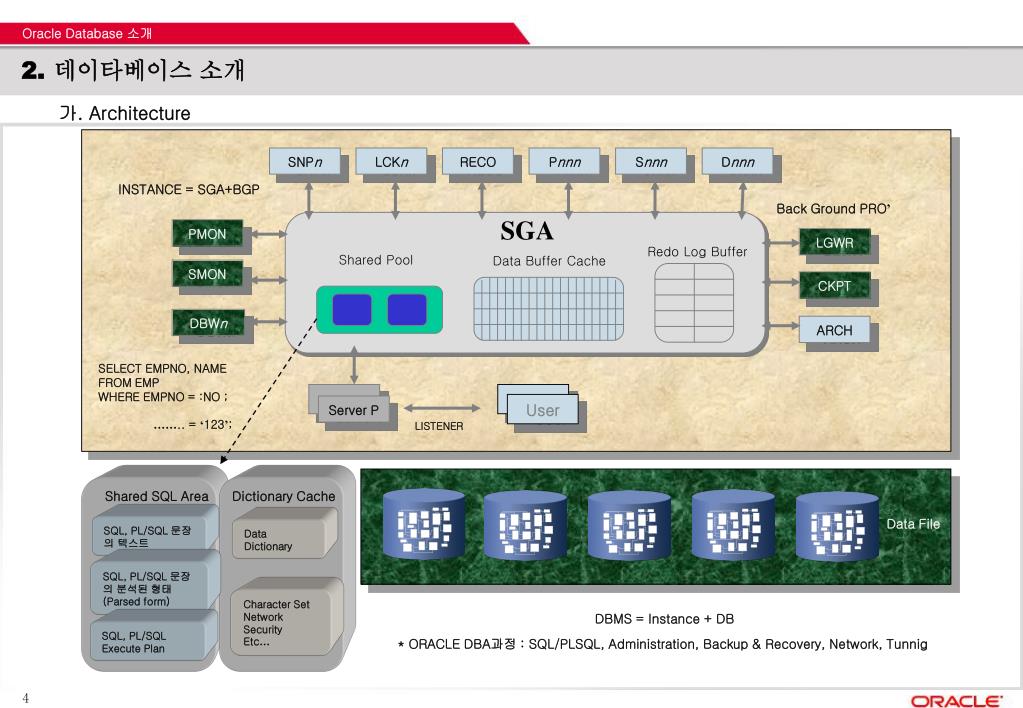Screen dimensions: 1023x708
Task: Select the Dnnn dispatcher box
Action: click(x=737, y=162)
